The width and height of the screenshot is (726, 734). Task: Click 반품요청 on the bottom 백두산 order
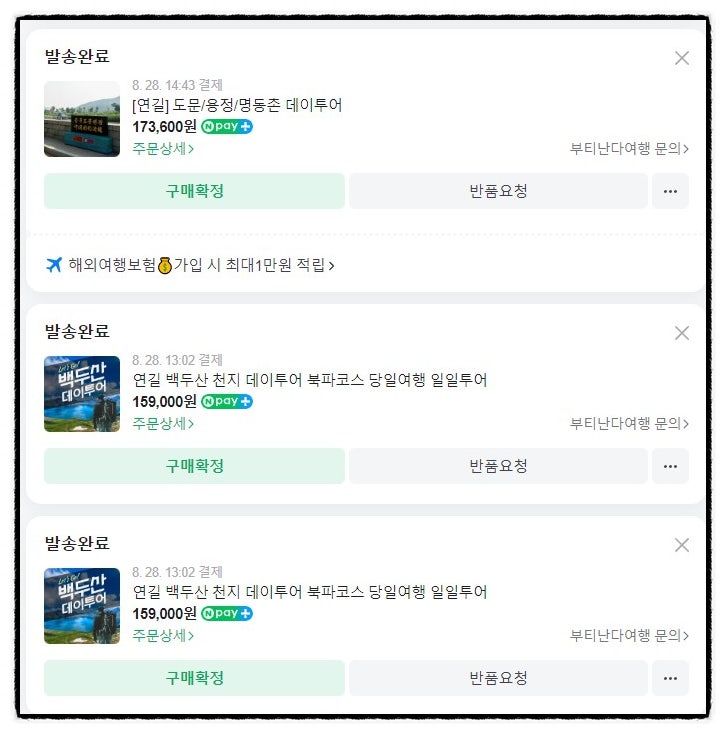click(x=499, y=678)
